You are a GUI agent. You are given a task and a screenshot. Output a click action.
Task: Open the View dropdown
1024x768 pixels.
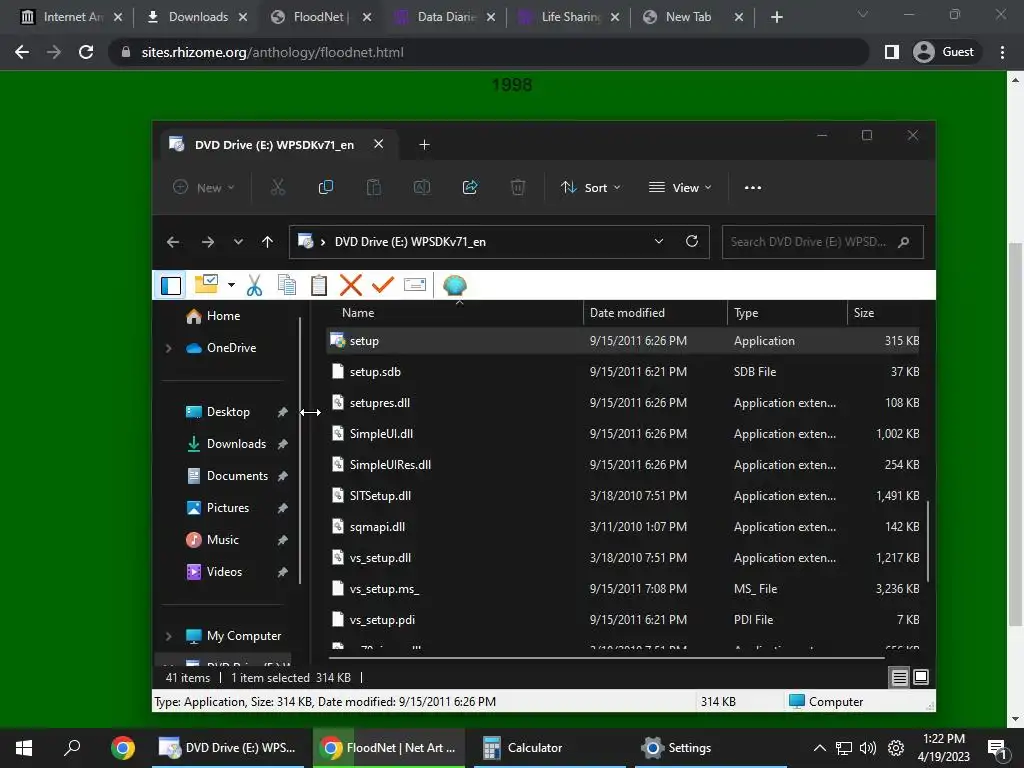[x=680, y=187]
